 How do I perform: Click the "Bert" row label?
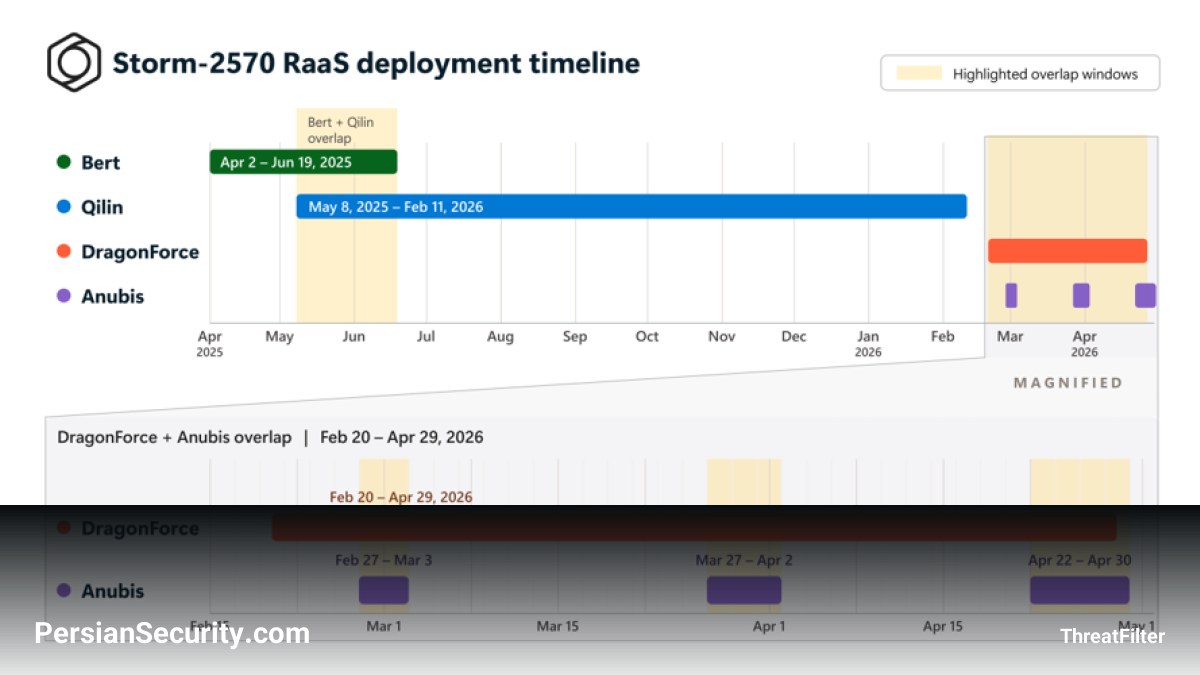point(101,162)
